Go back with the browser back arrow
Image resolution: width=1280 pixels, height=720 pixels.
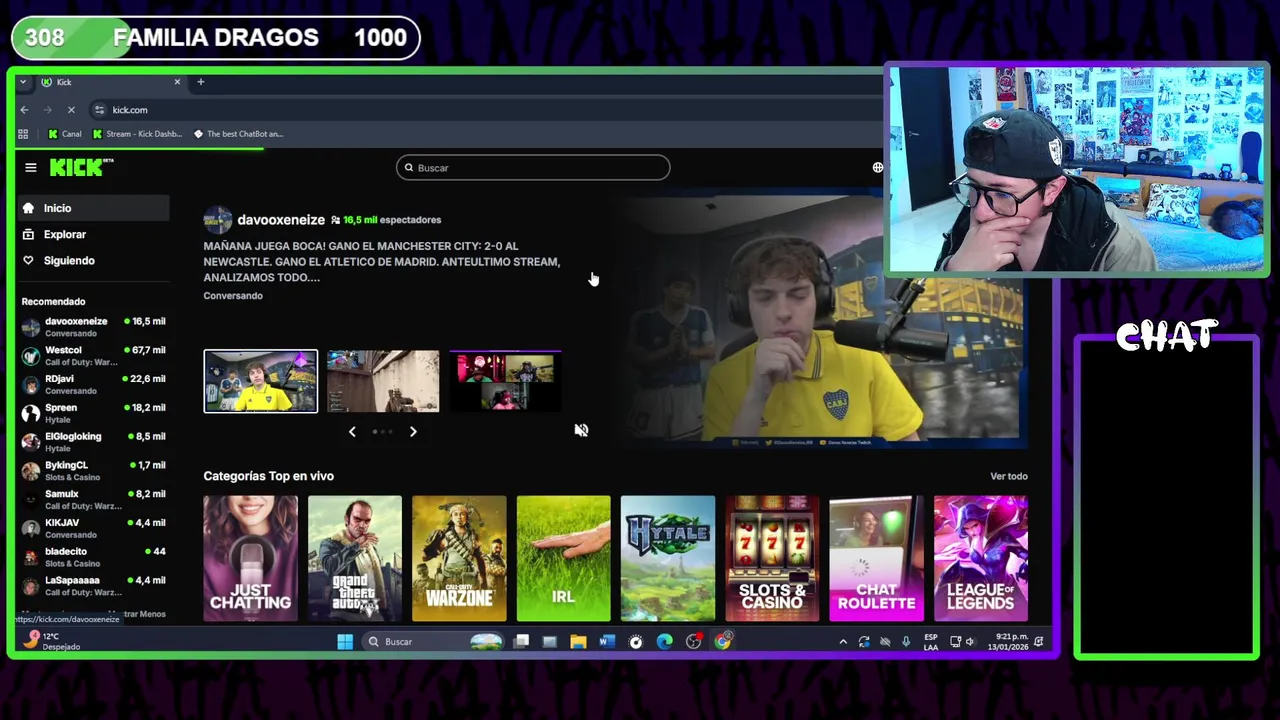tap(24, 110)
